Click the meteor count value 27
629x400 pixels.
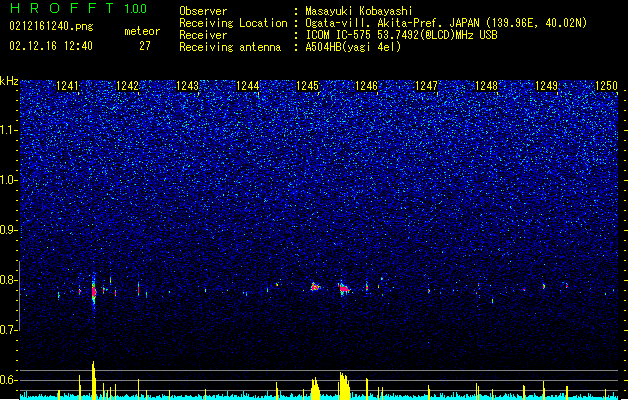pos(145,46)
